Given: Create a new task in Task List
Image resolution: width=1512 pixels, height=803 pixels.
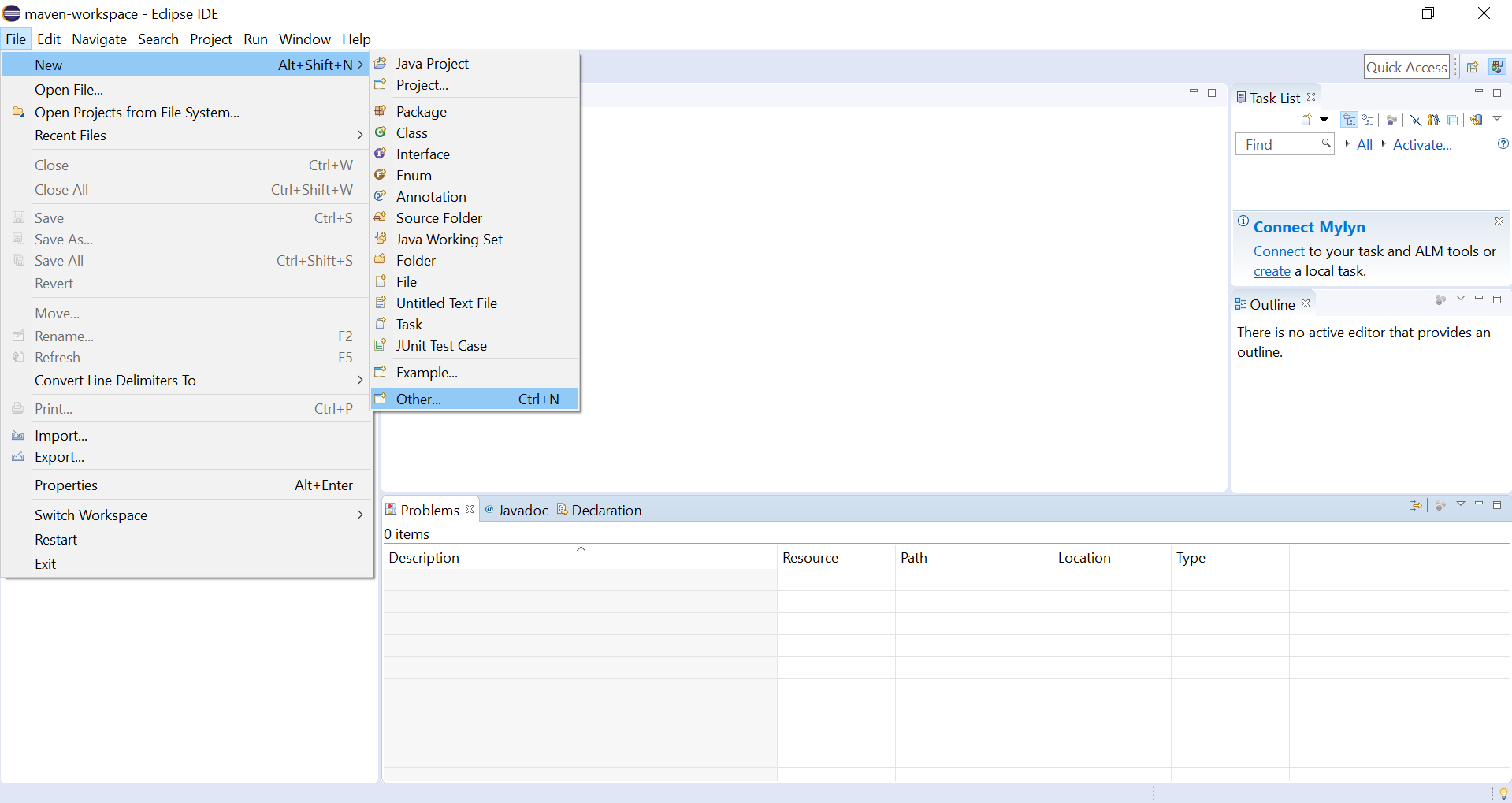Looking at the screenshot, I should [1305, 120].
